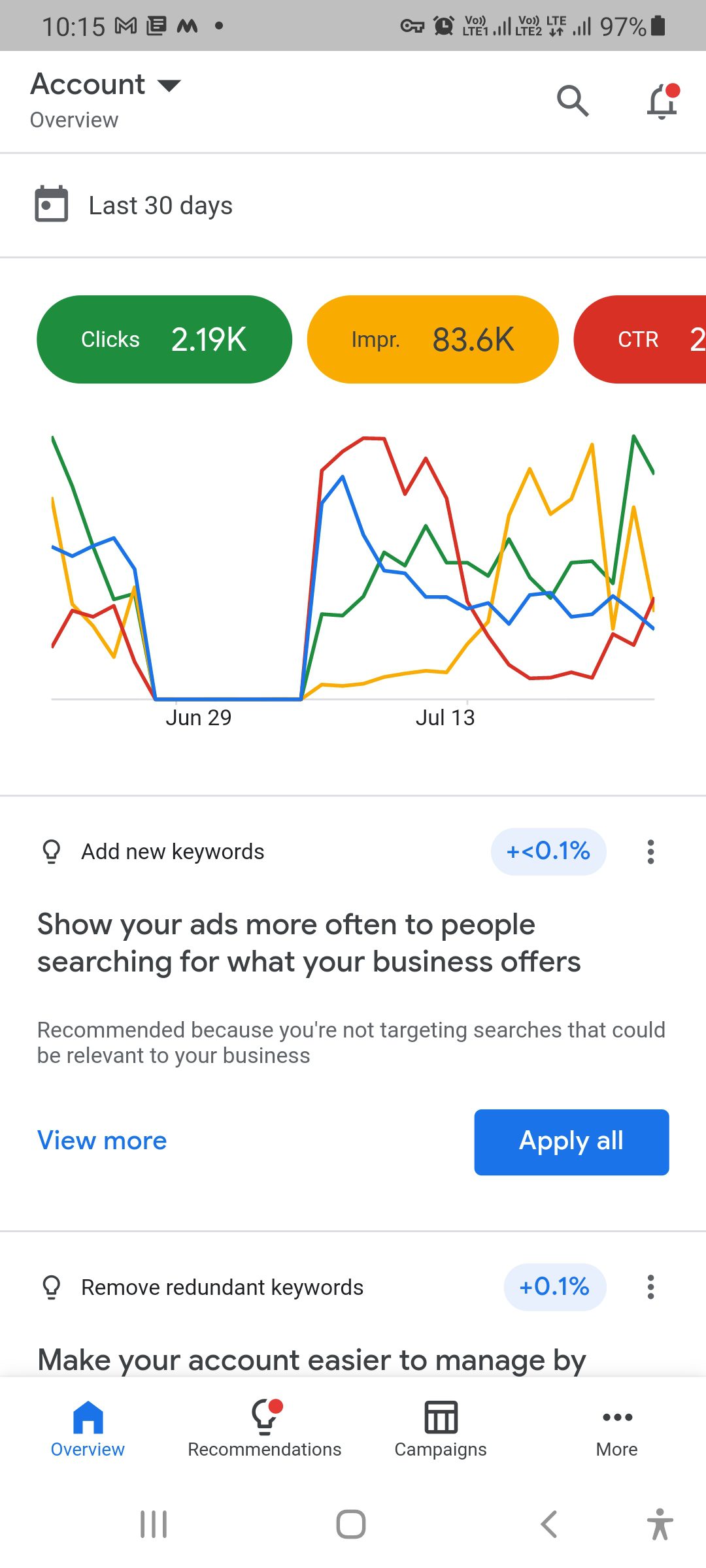Image resolution: width=706 pixels, height=1568 pixels.
Task: Open the Last 30 days date selector
Action: pyautogui.click(x=161, y=205)
